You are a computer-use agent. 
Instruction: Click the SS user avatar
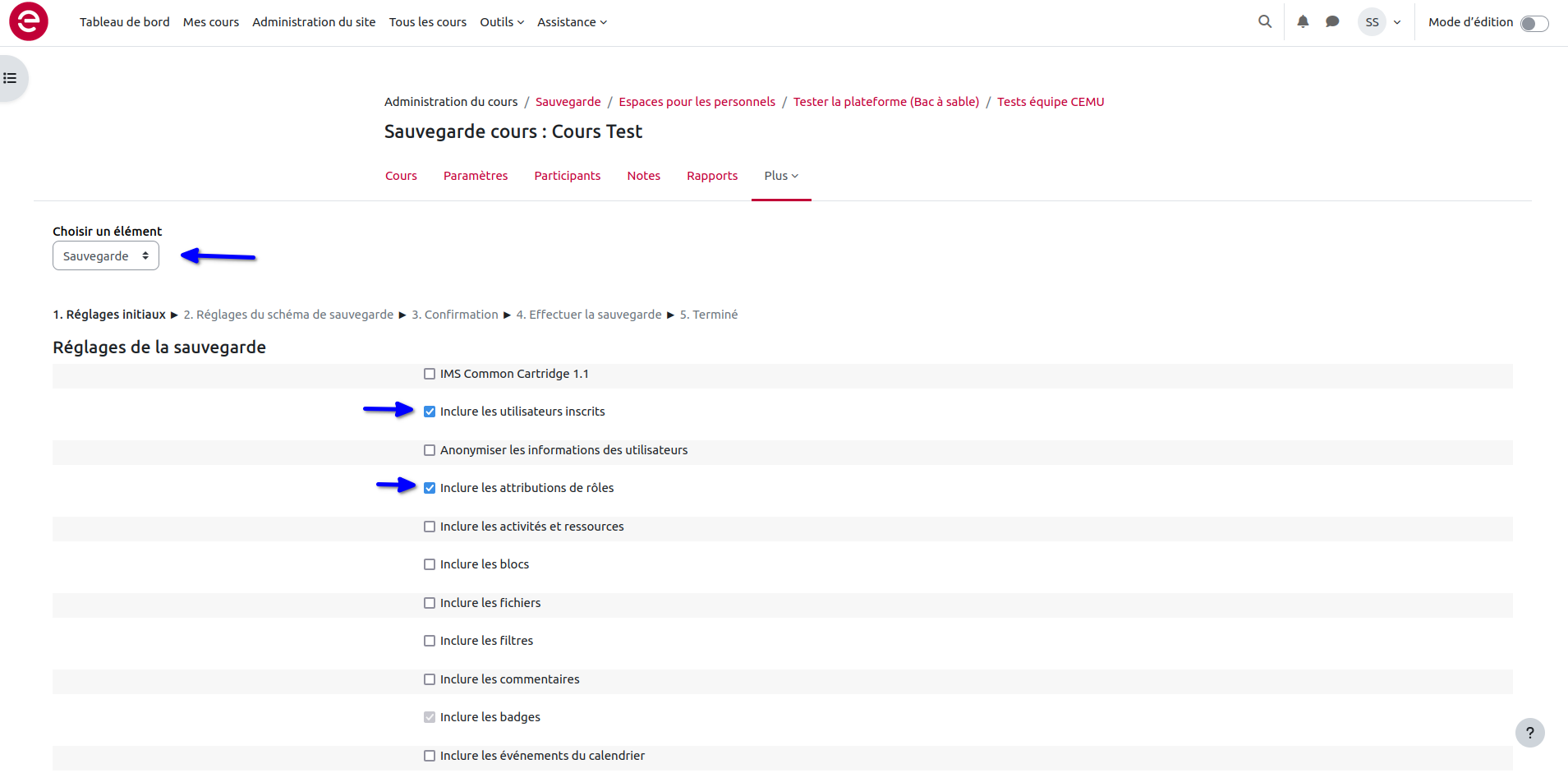(x=1372, y=22)
